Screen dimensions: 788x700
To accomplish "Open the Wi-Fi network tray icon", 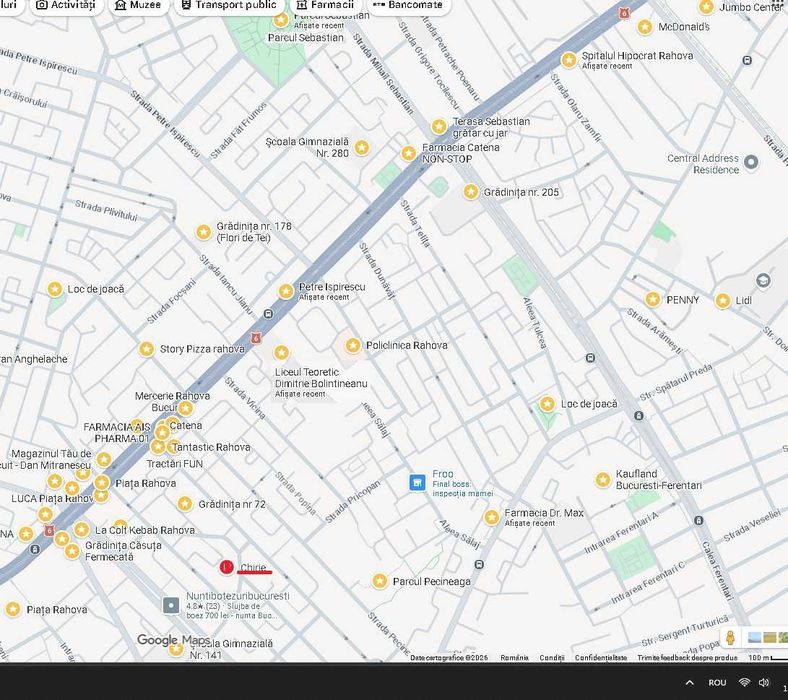I will 744,682.
